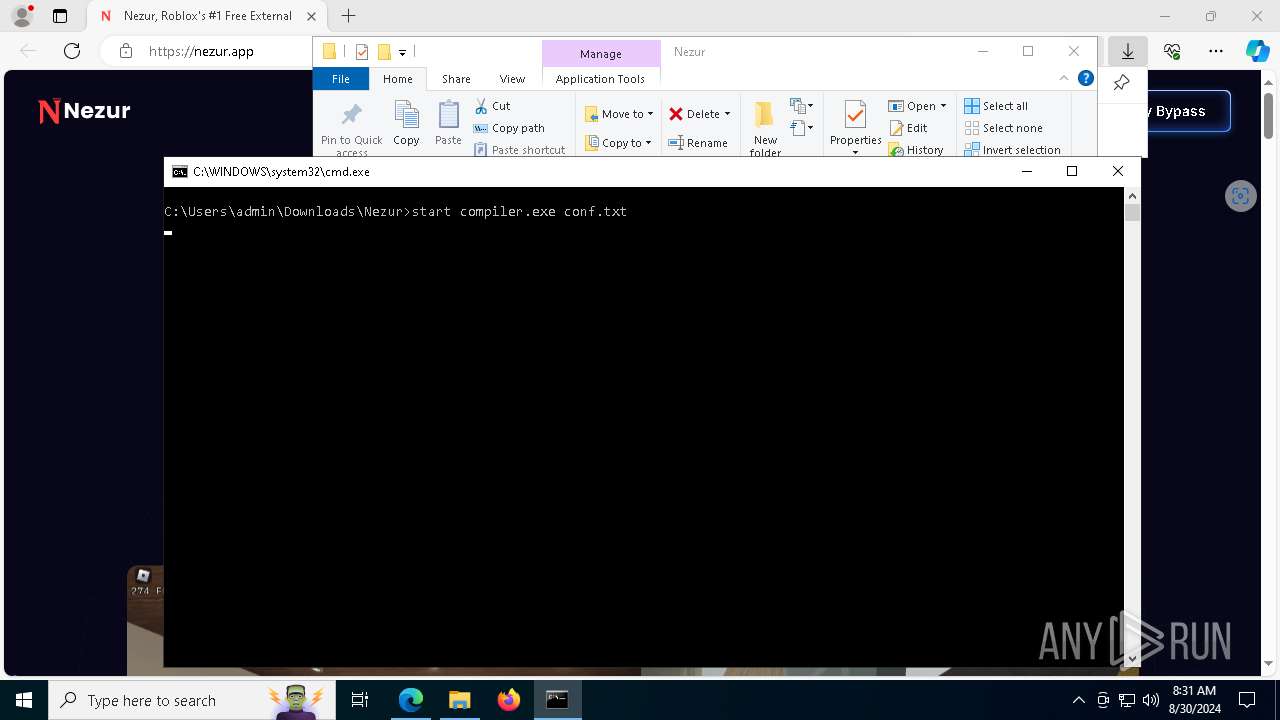Open Edge tab actions menu
Image resolution: width=1280 pixels, height=720 pixels.
point(60,16)
